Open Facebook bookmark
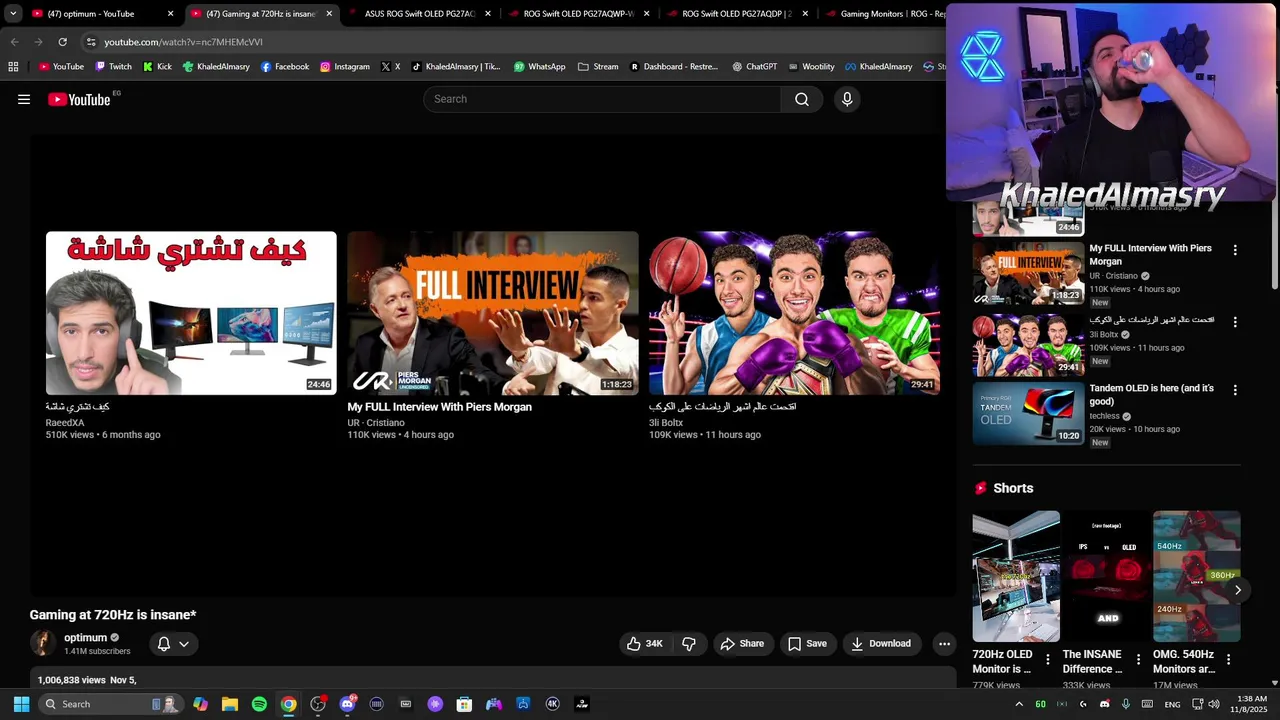The image size is (1280, 720). pos(284,67)
